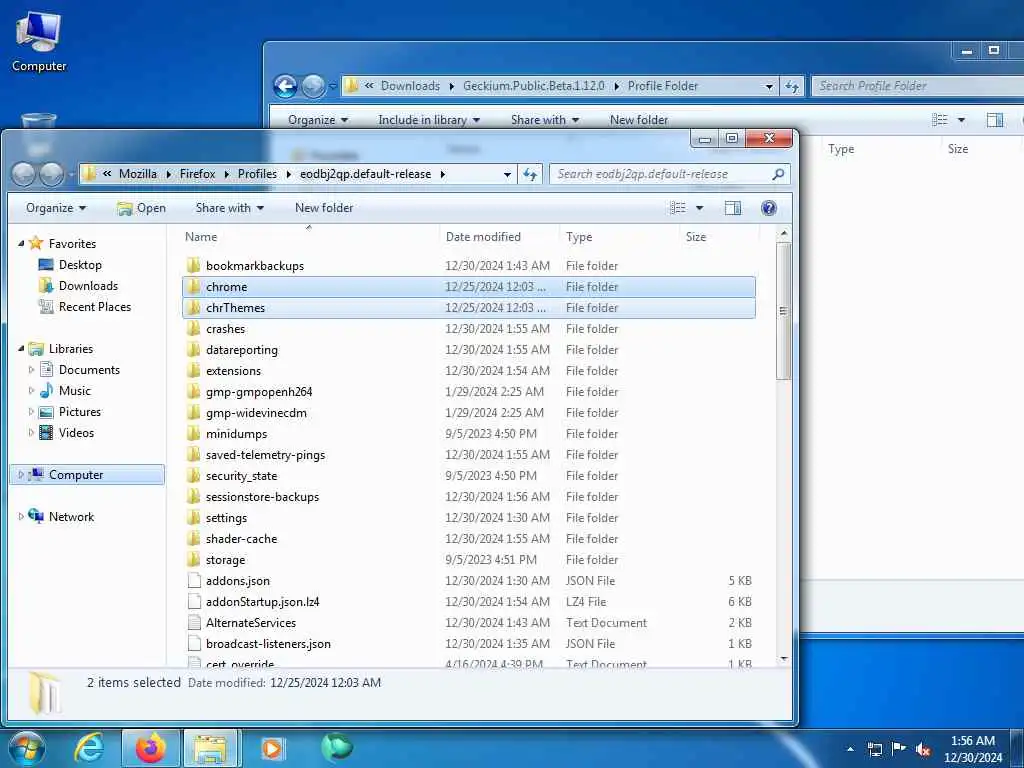Select Desktop in Favorites
Screen dimensions: 1024x768
click(80, 265)
